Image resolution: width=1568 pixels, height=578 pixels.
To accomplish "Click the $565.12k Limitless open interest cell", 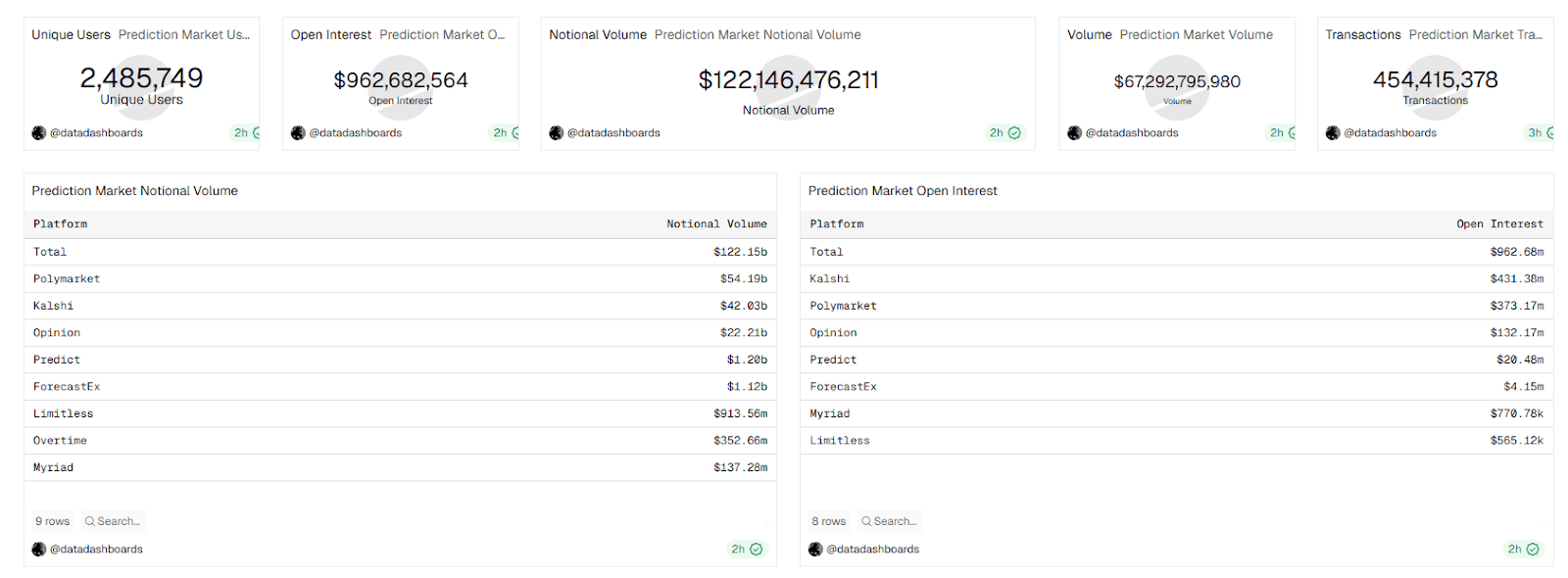I will pos(1517,441).
